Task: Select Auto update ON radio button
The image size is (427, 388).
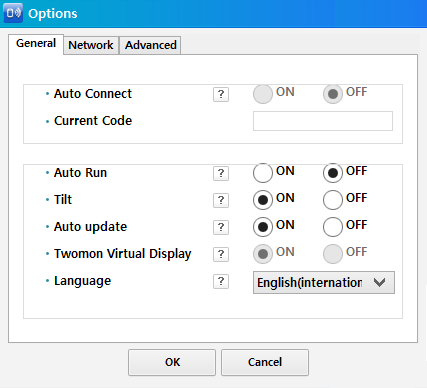Action: (263, 227)
